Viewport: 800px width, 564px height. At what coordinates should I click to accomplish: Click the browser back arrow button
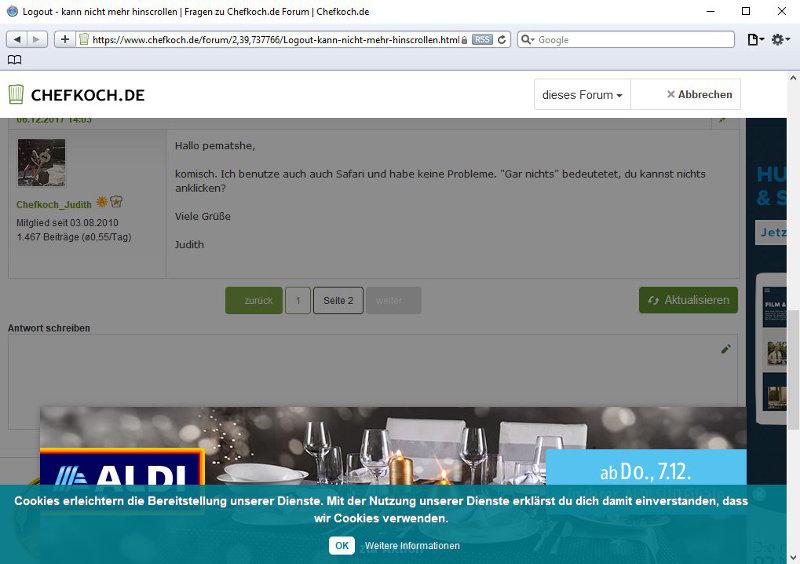coord(17,39)
